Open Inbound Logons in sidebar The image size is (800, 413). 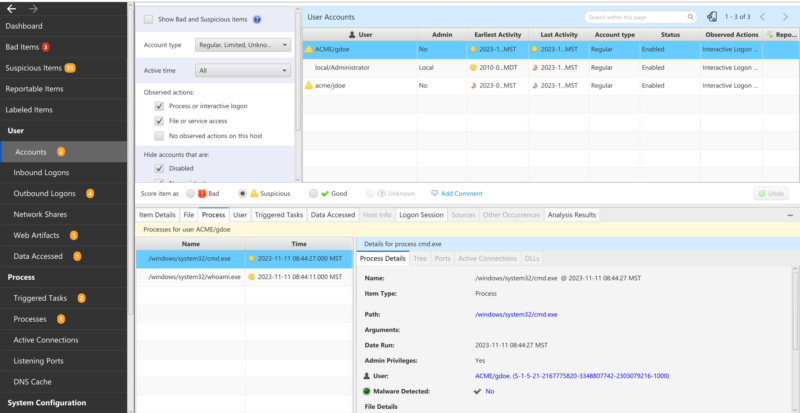point(41,173)
